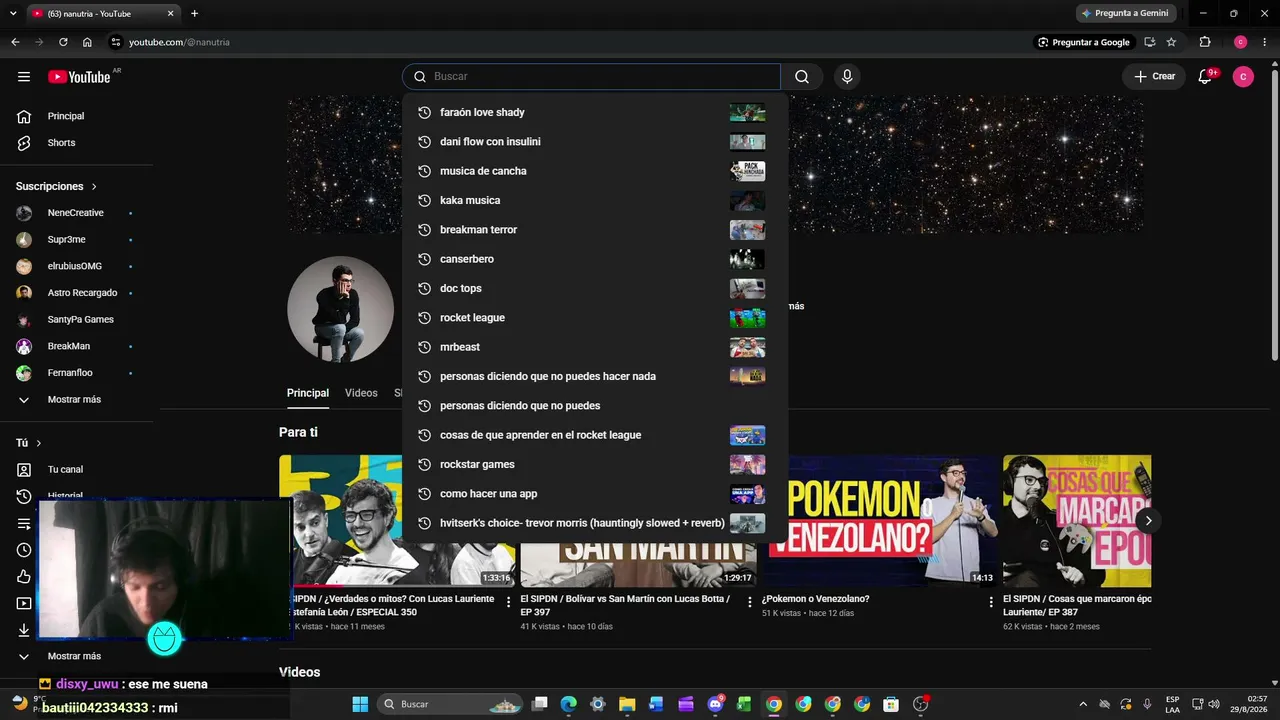The height and width of the screenshot is (720, 1280).
Task: Click the 'mrbeast' history suggestion
Action: (595, 347)
